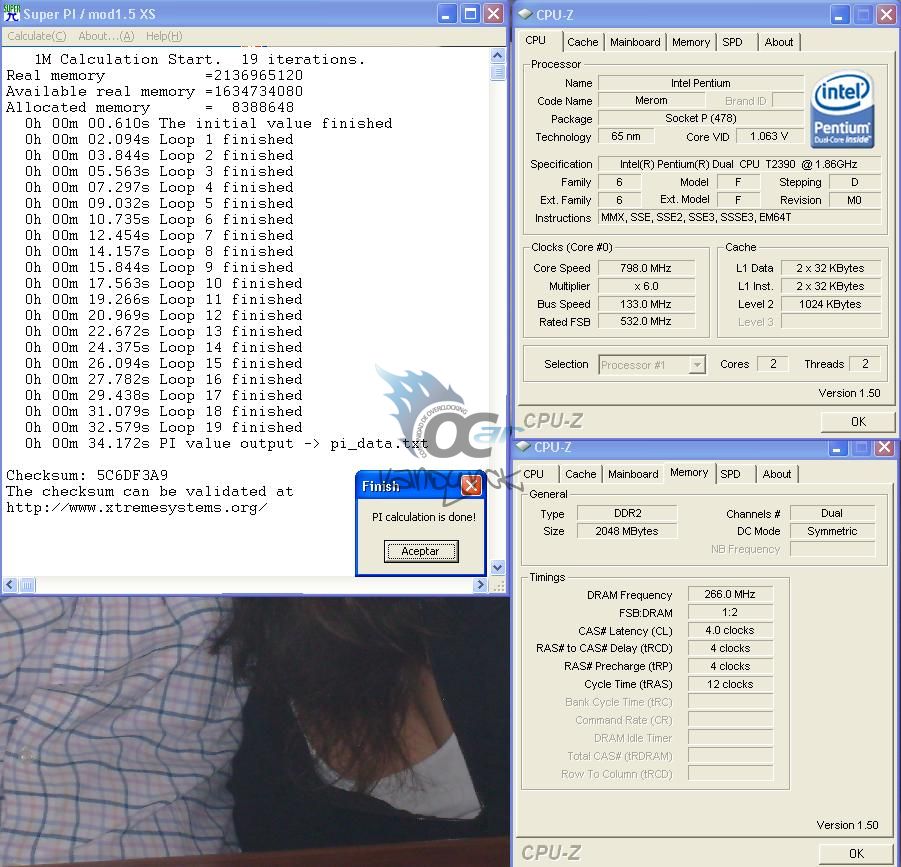Image resolution: width=901 pixels, height=867 pixels.
Task: Close the lower CPU-Z Memory window
Action: point(884,447)
